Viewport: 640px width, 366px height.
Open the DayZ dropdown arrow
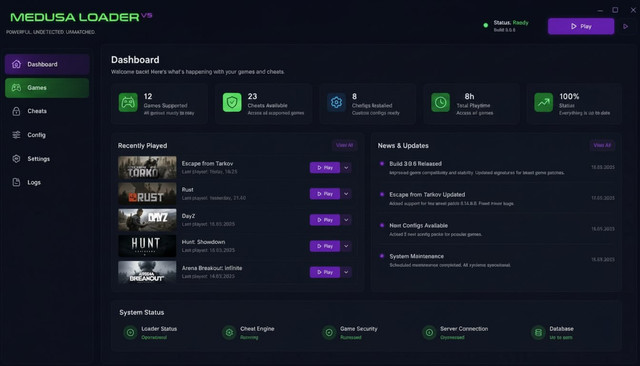[x=346, y=220]
